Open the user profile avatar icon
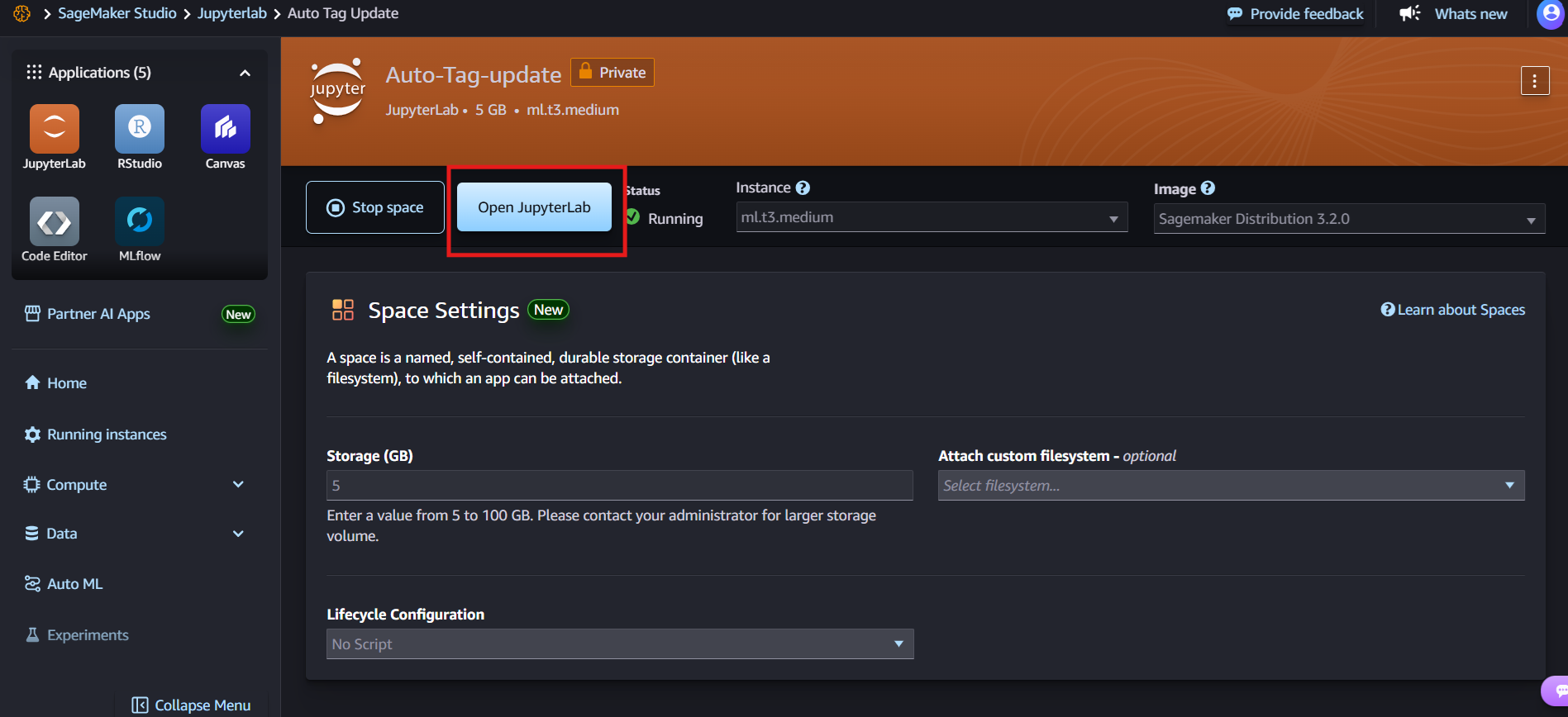 1551,14
